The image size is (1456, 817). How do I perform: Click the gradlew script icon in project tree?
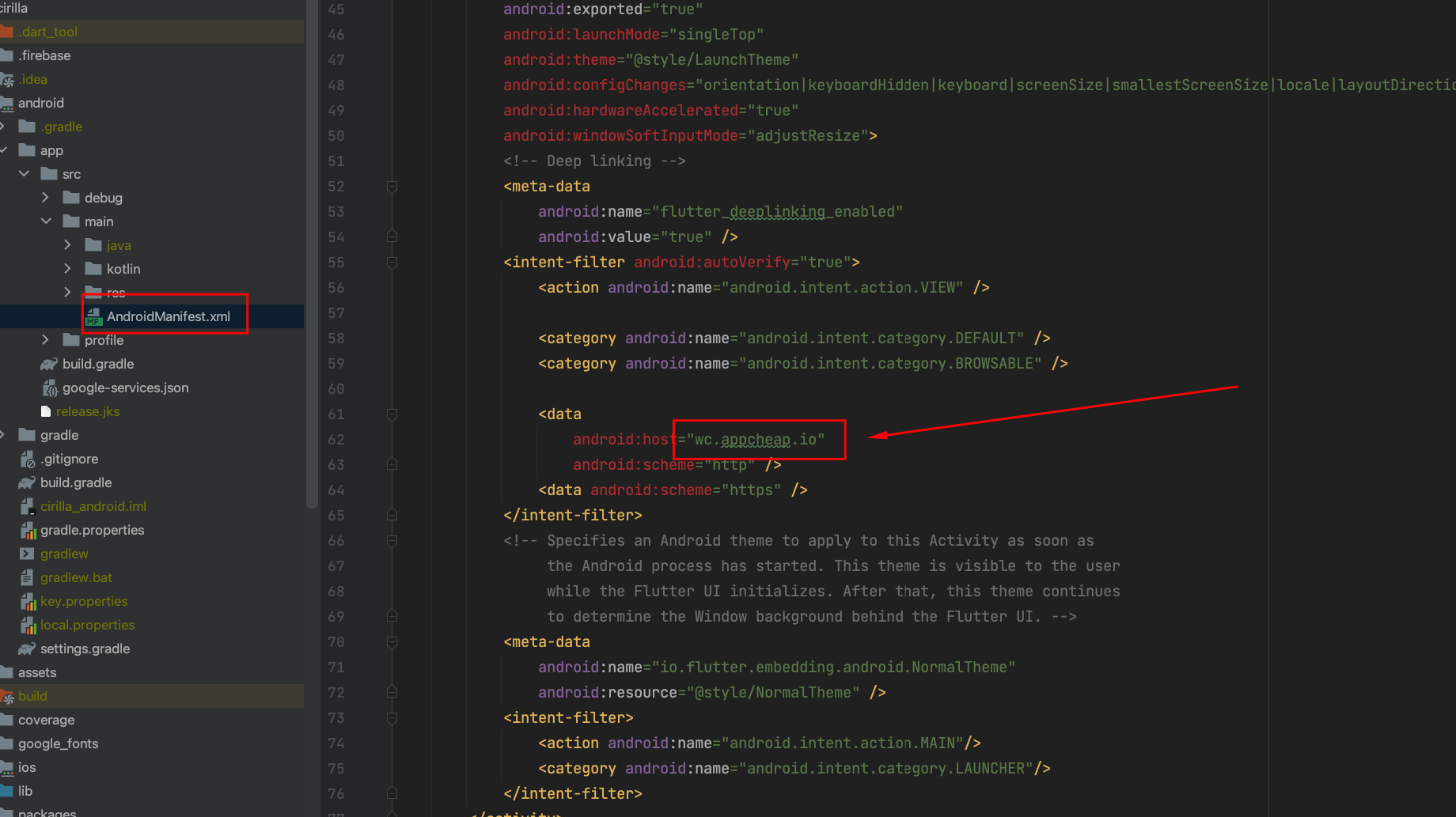pyautogui.click(x=27, y=554)
